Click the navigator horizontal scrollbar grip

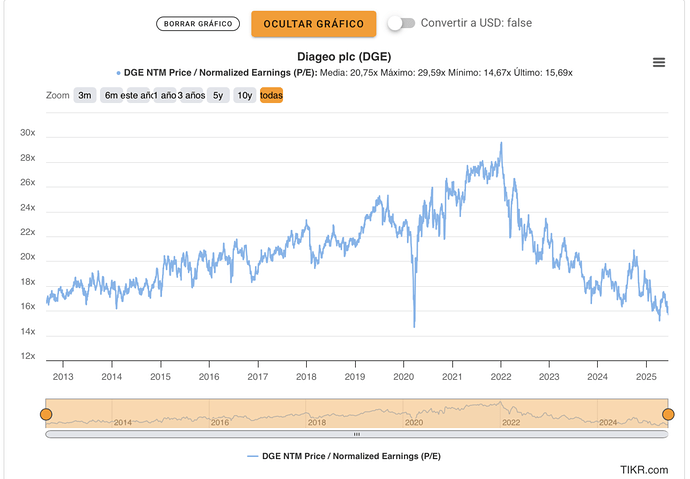click(x=357, y=434)
